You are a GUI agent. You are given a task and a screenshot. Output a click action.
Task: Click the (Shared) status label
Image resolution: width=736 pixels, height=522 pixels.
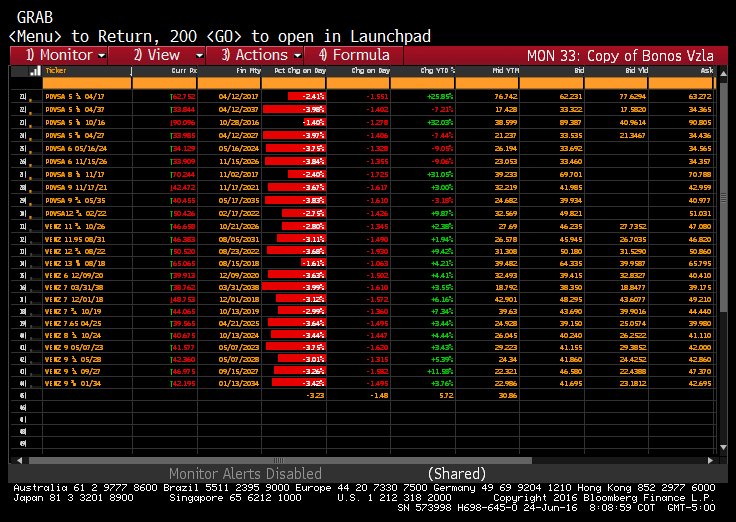(x=457, y=473)
